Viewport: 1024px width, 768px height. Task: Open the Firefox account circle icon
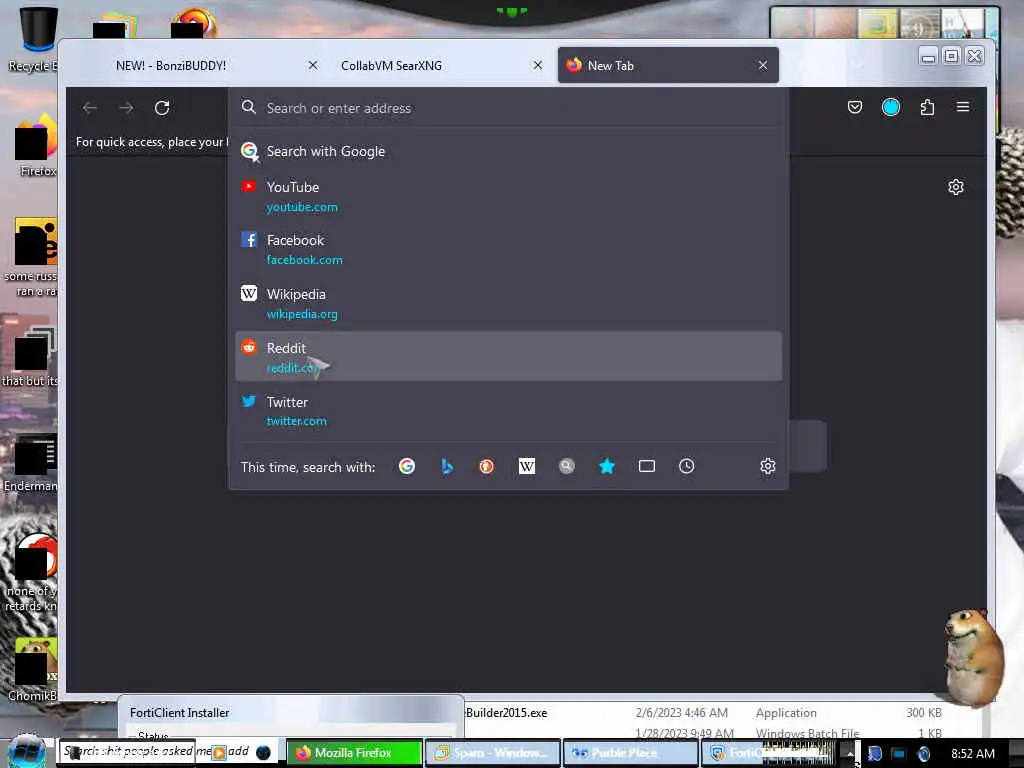click(891, 107)
